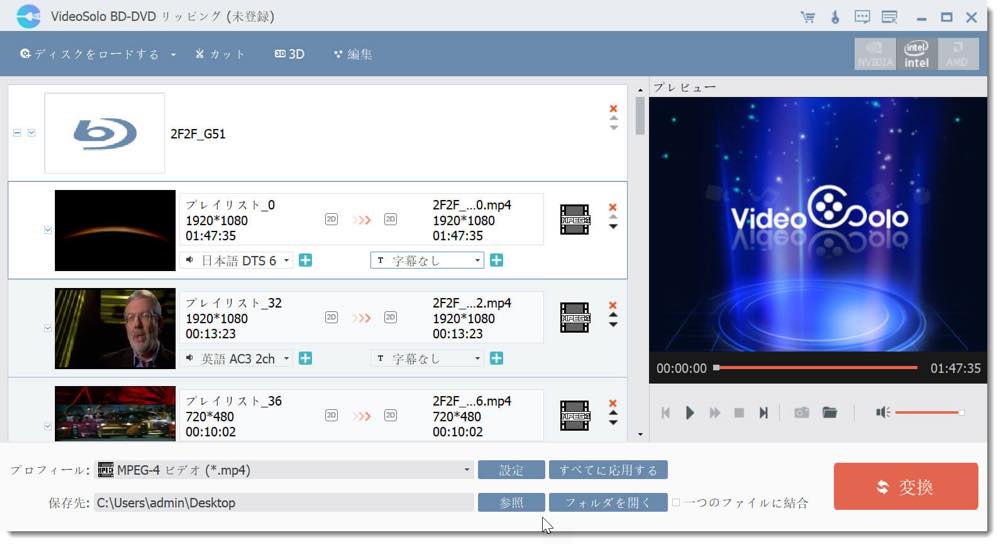Click the playlist scrollbar down arrow
1000x544 pixels.
coord(640,435)
